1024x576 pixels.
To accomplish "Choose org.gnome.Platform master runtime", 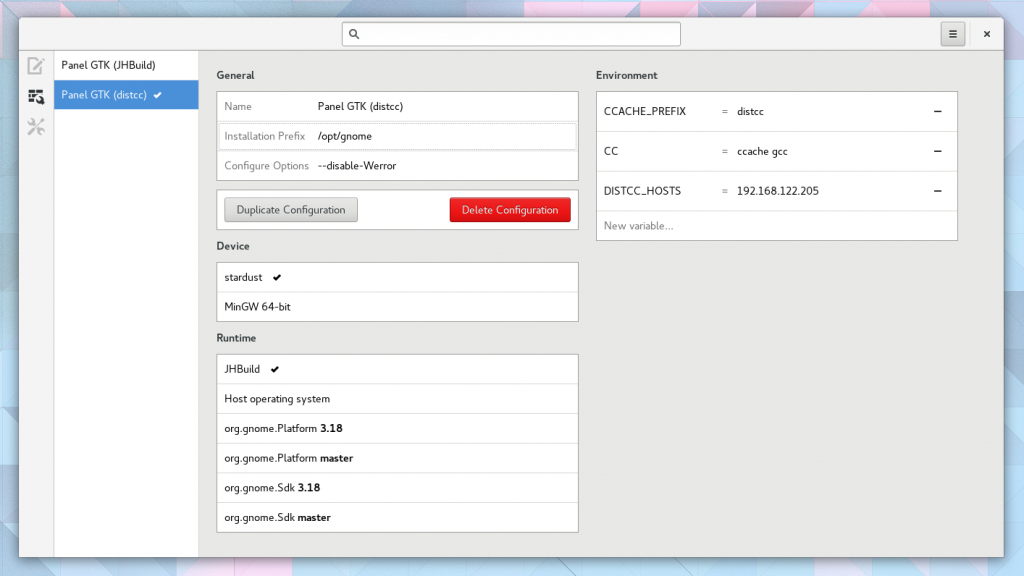I will (x=397, y=458).
